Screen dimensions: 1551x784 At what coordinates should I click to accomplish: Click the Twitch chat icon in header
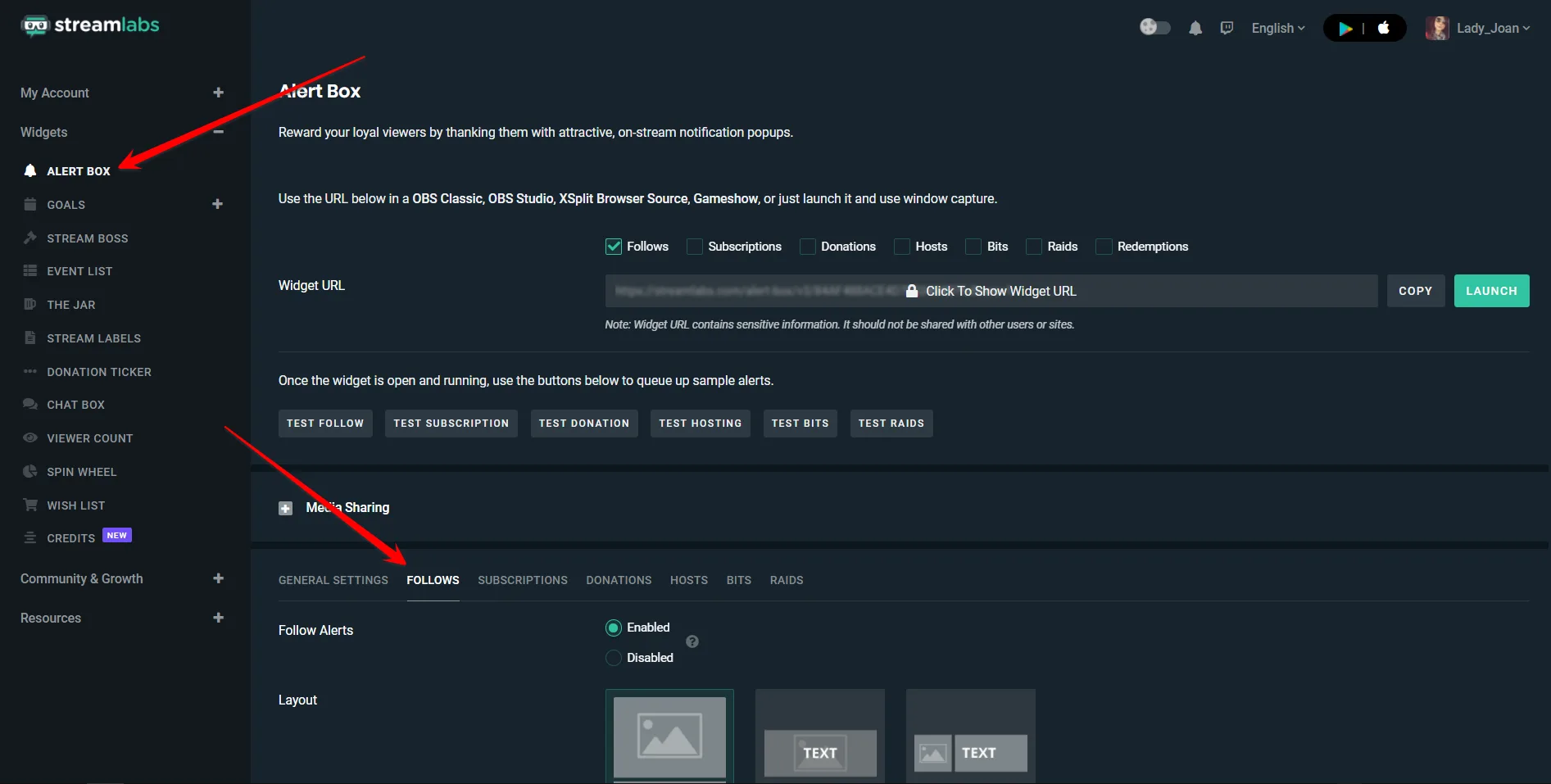coord(1227,28)
